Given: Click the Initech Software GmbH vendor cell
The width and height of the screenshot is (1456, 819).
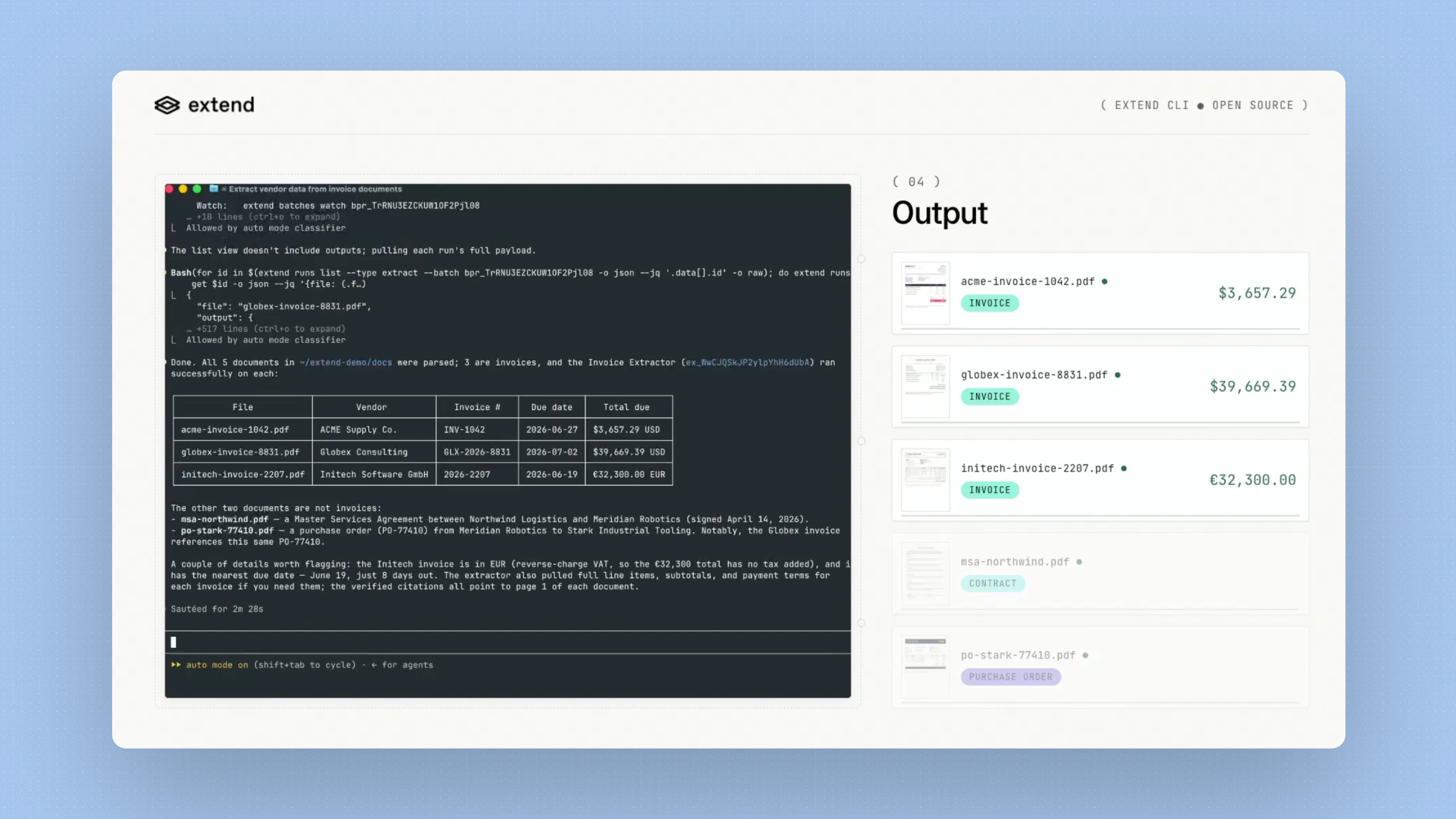Looking at the screenshot, I should (374, 474).
